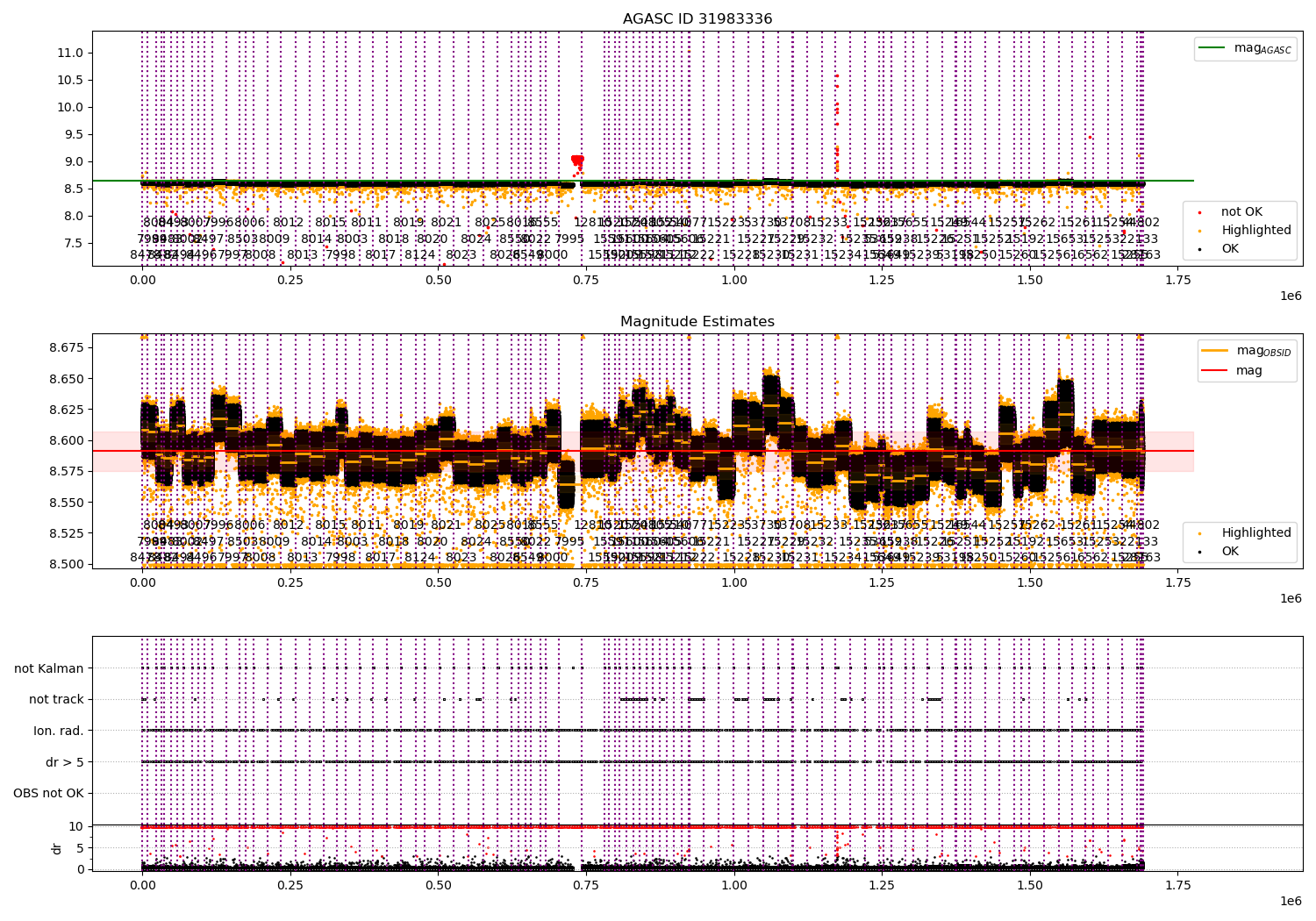This screenshot has width=1316, height=921.
Task: Click the plot title AGASC ID 31983336
Action: tap(697, 19)
